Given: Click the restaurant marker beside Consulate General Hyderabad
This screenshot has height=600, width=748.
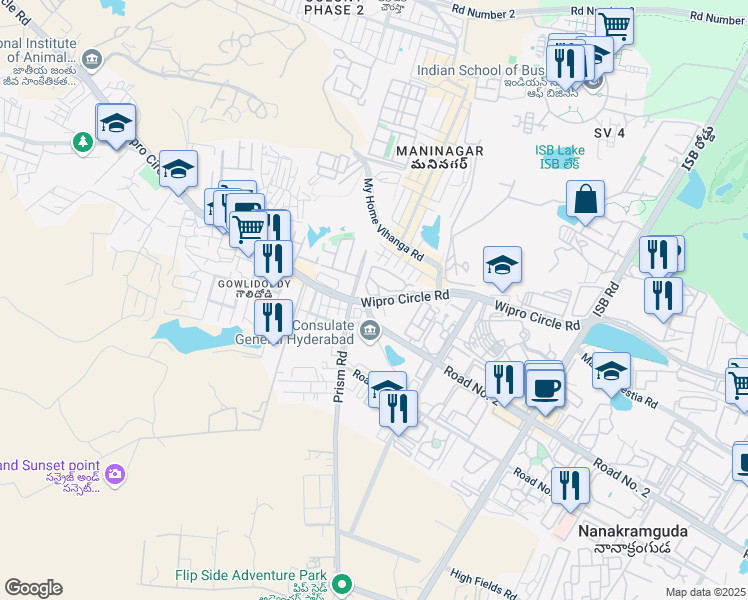Looking at the screenshot, I should [273, 321].
